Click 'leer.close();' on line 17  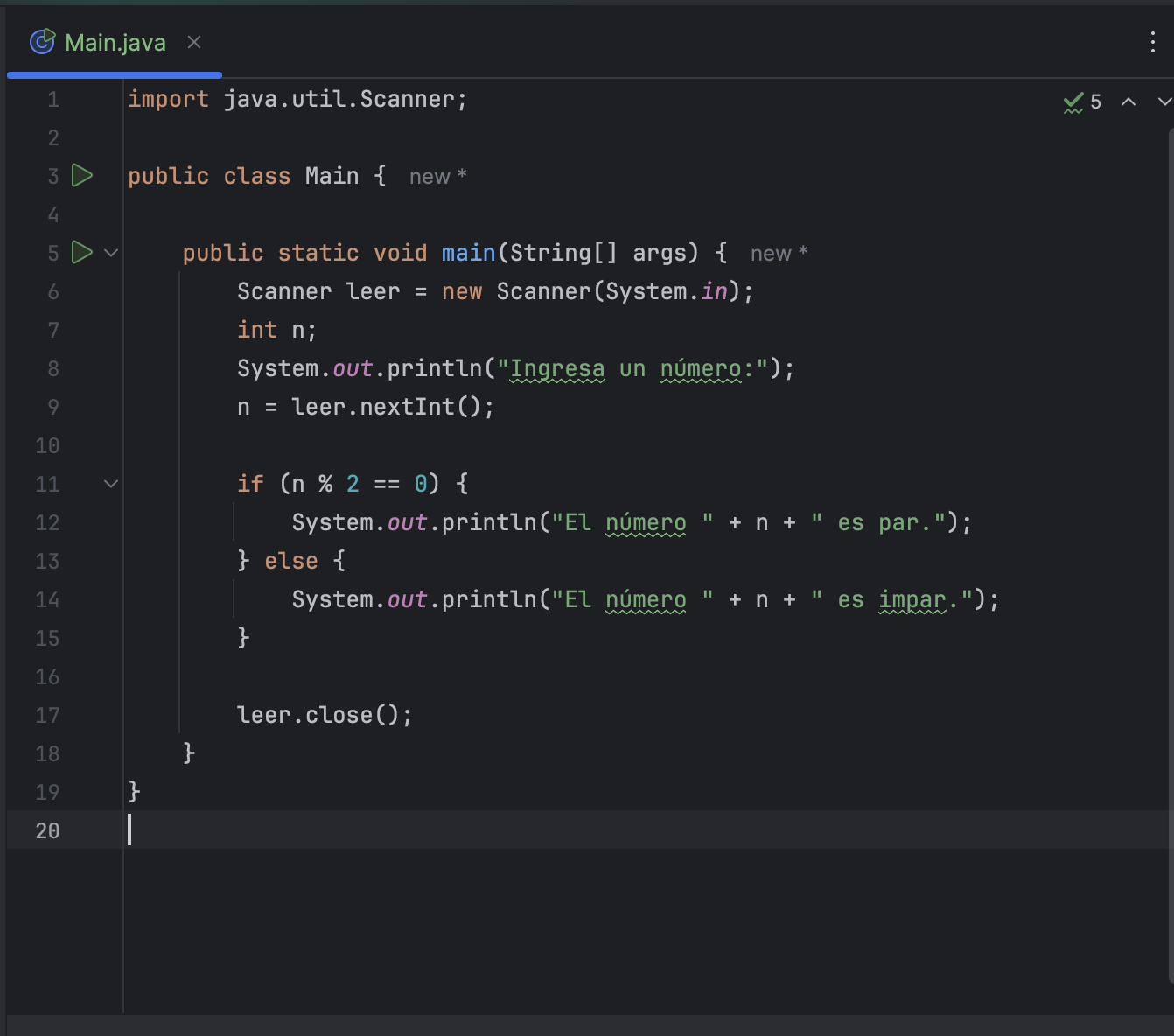pos(325,715)
